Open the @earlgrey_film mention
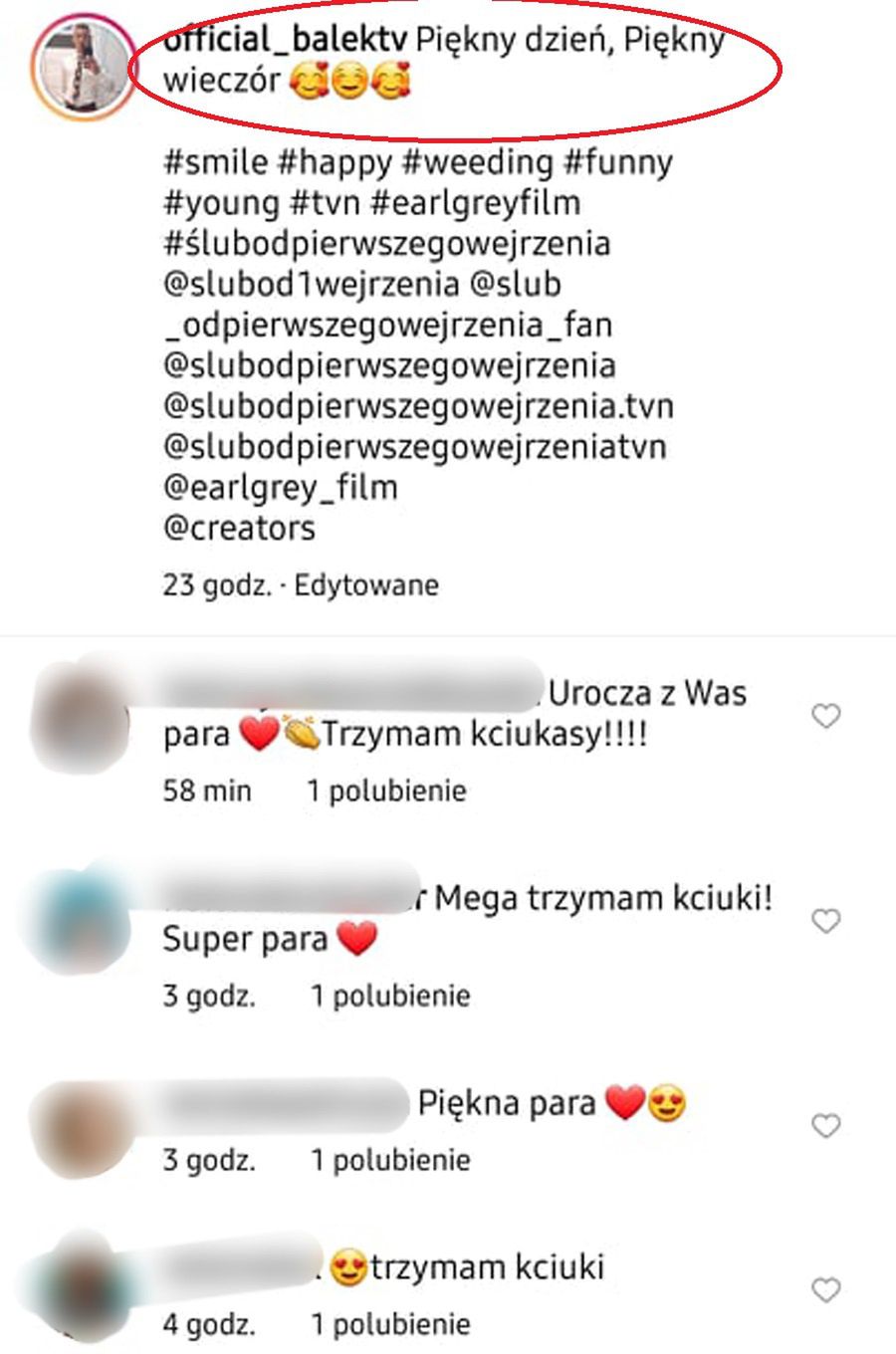The image size is (896, 1354). pos(280,488)
